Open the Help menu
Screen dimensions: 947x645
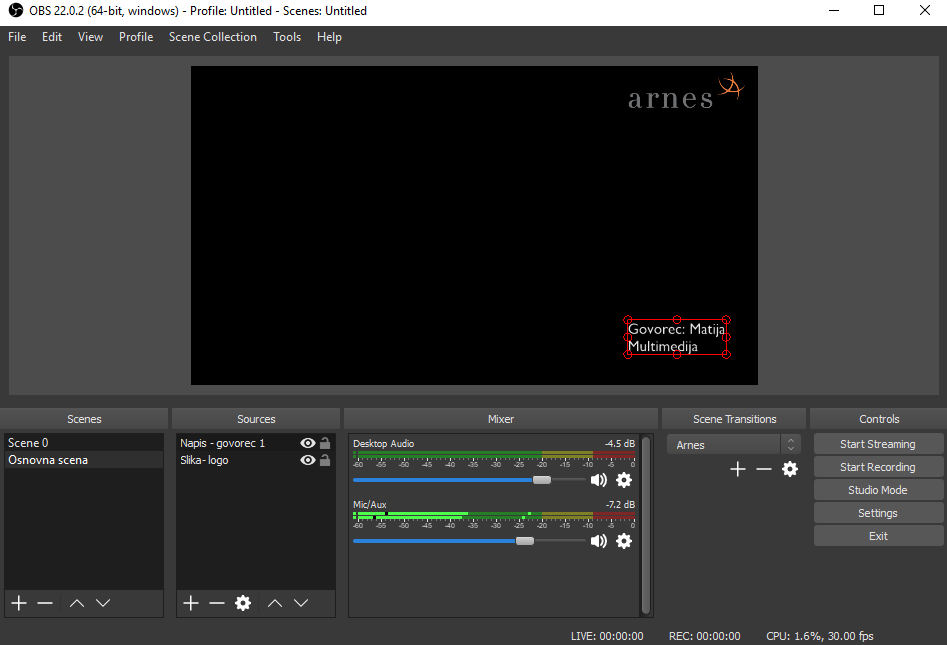(329, 37)
